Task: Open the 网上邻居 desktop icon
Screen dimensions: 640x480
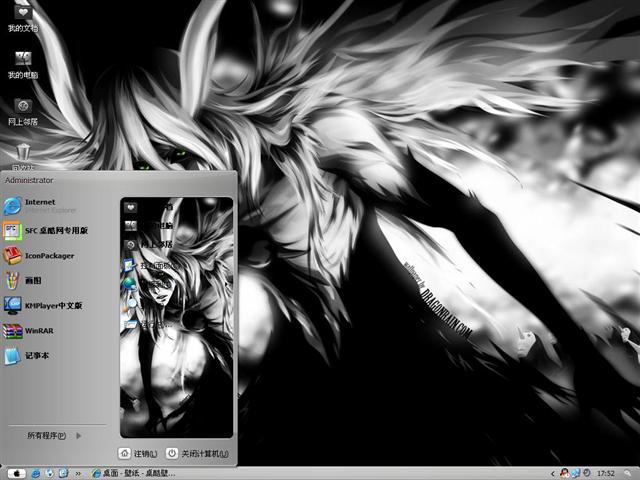Action: click(23, 111)
